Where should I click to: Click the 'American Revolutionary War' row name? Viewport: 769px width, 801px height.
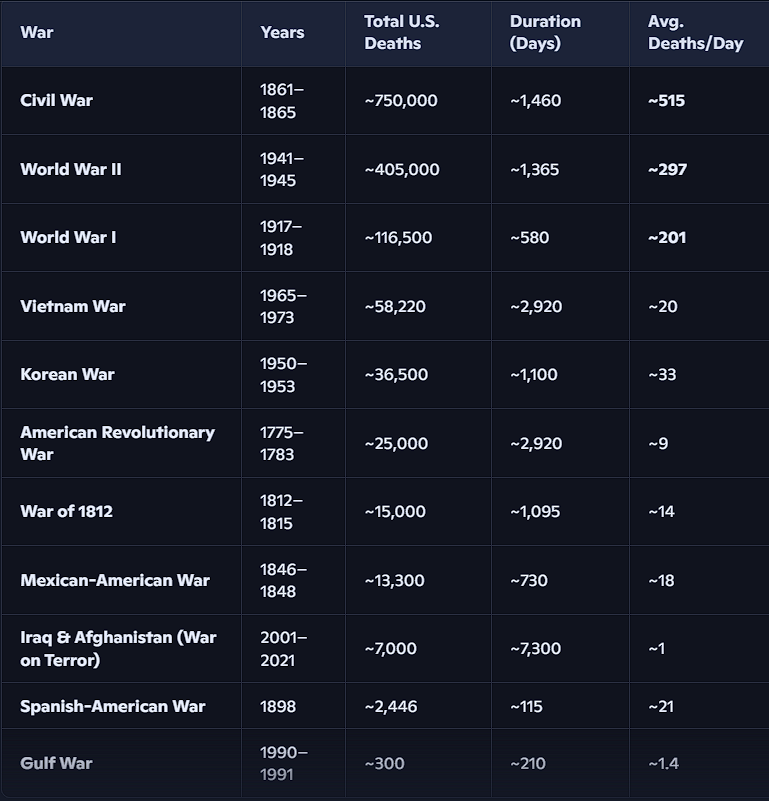point(118,443)
